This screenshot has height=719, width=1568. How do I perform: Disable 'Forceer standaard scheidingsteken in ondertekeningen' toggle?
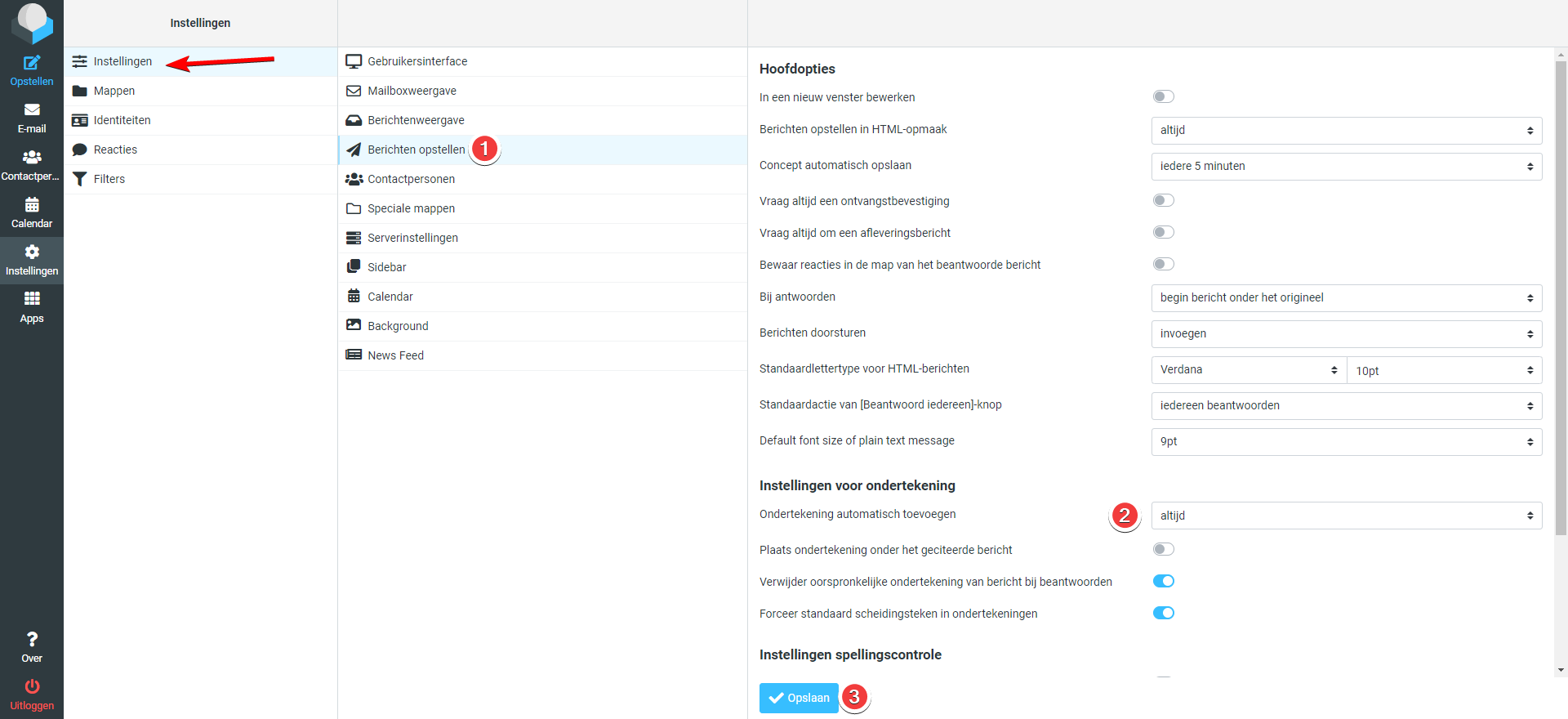[x=1163, y=614]
